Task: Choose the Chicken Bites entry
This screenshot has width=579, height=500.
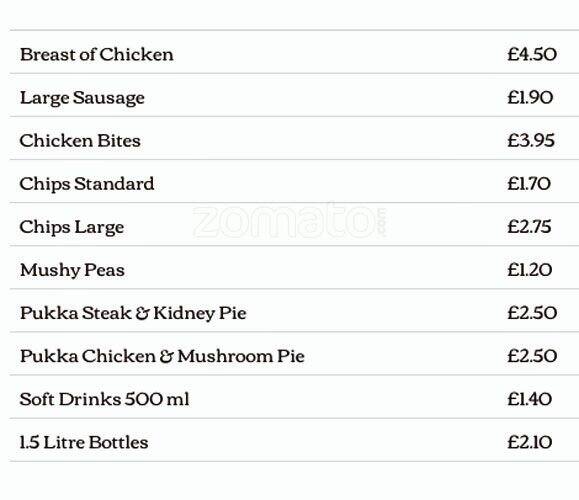Action: [x=80, y=141]
